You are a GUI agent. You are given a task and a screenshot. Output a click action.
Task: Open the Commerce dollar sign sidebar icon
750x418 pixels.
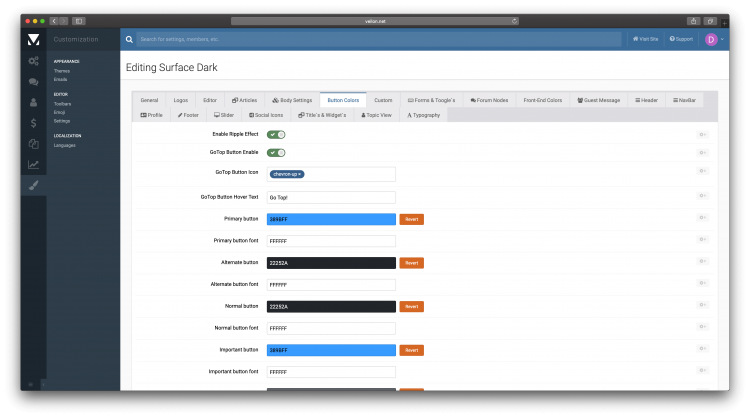tap(33, 123)
